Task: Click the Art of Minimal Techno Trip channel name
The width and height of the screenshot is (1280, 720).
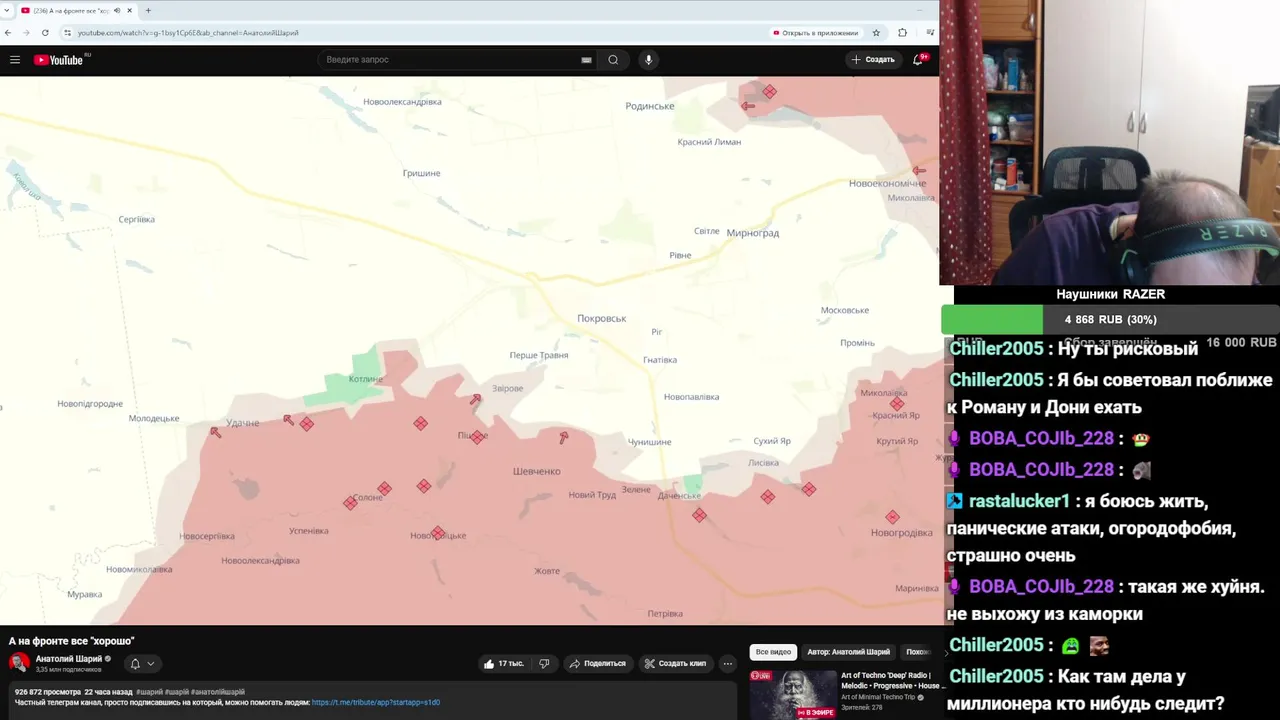Action: [877, 697]
